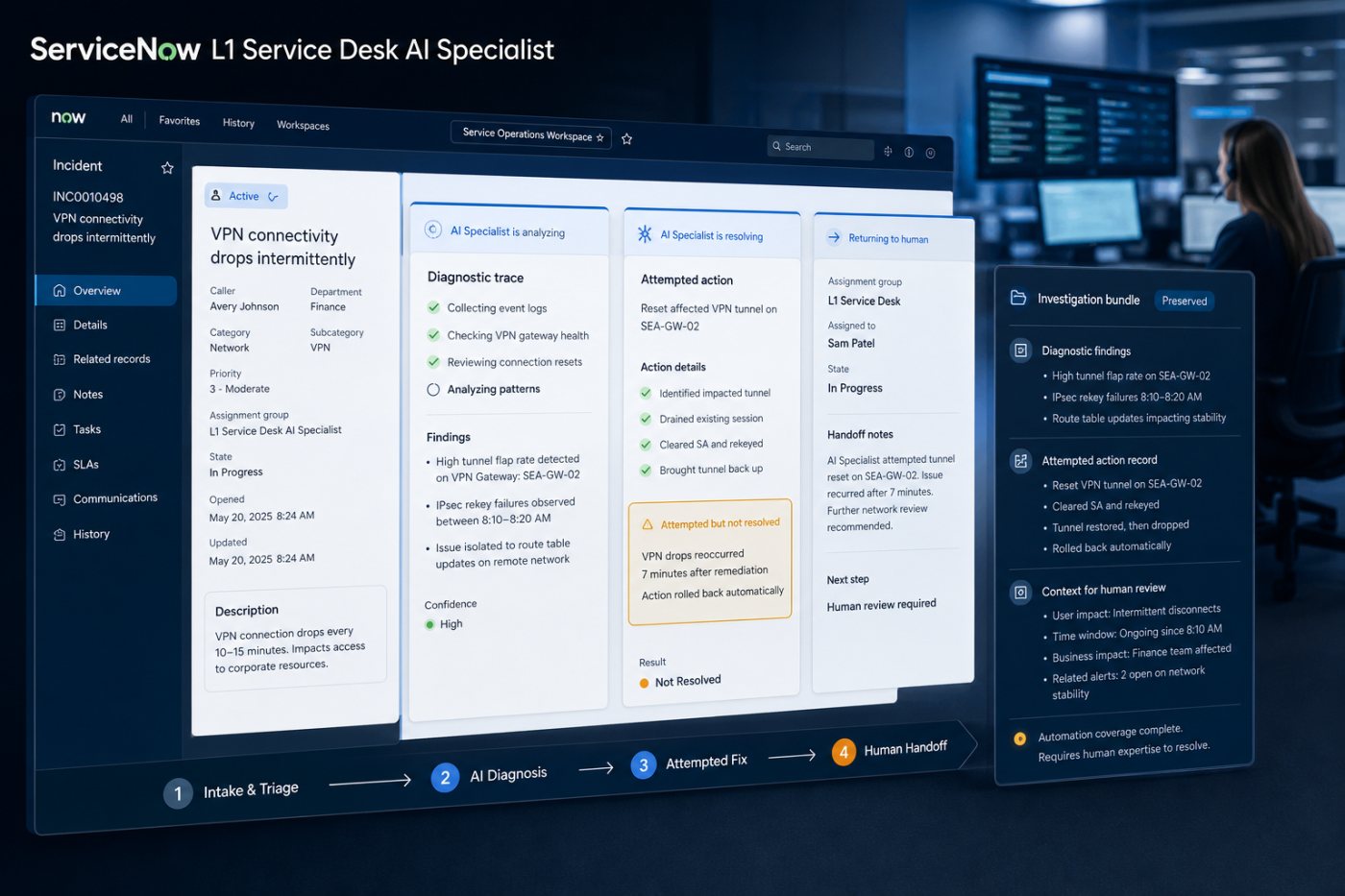The height and width of the screenshot is (896, 1345).
Task: Click the star next to Service Operations Workspace
Action: 626,139
